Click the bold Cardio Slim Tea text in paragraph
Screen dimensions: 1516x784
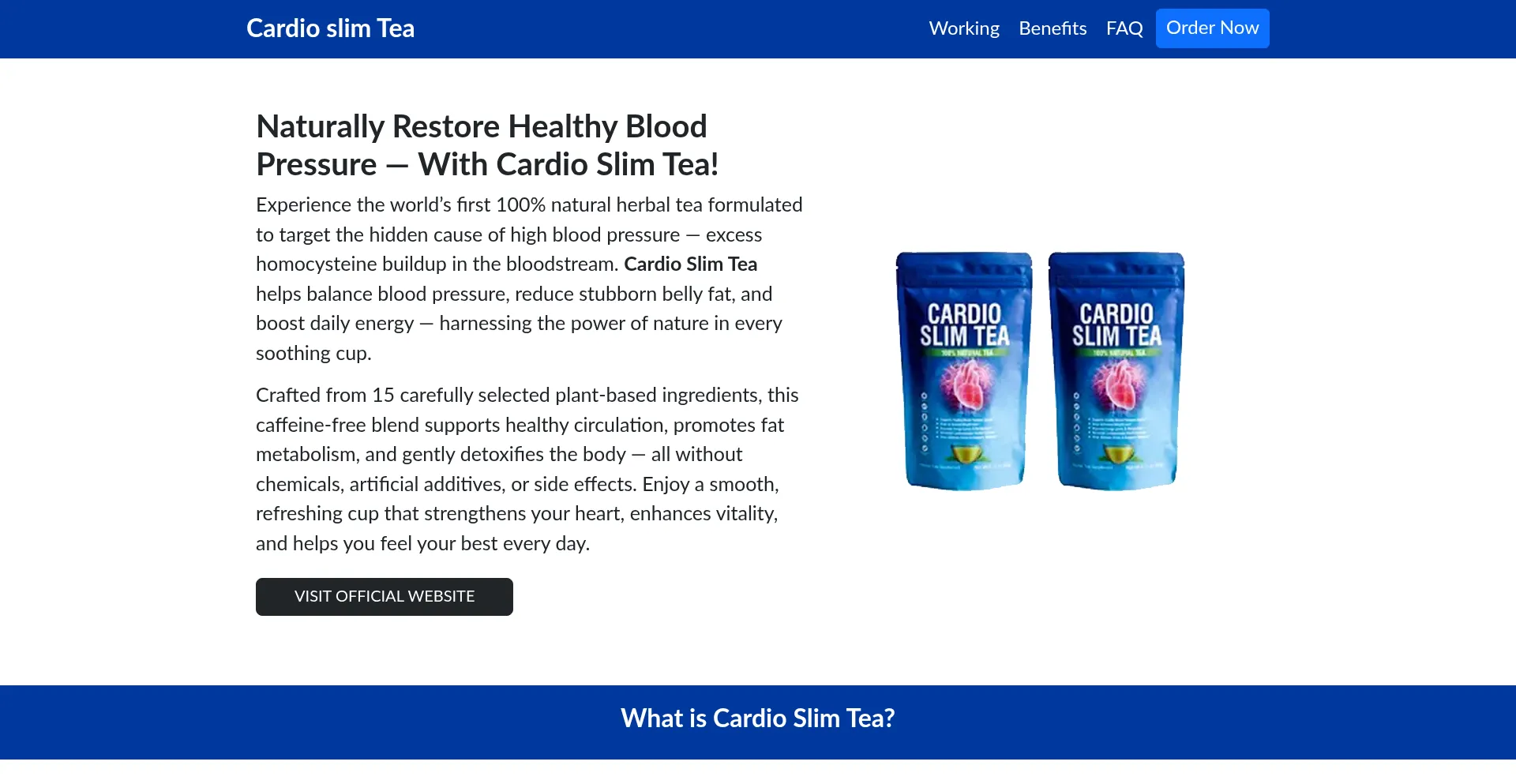[x=691, y=264]
